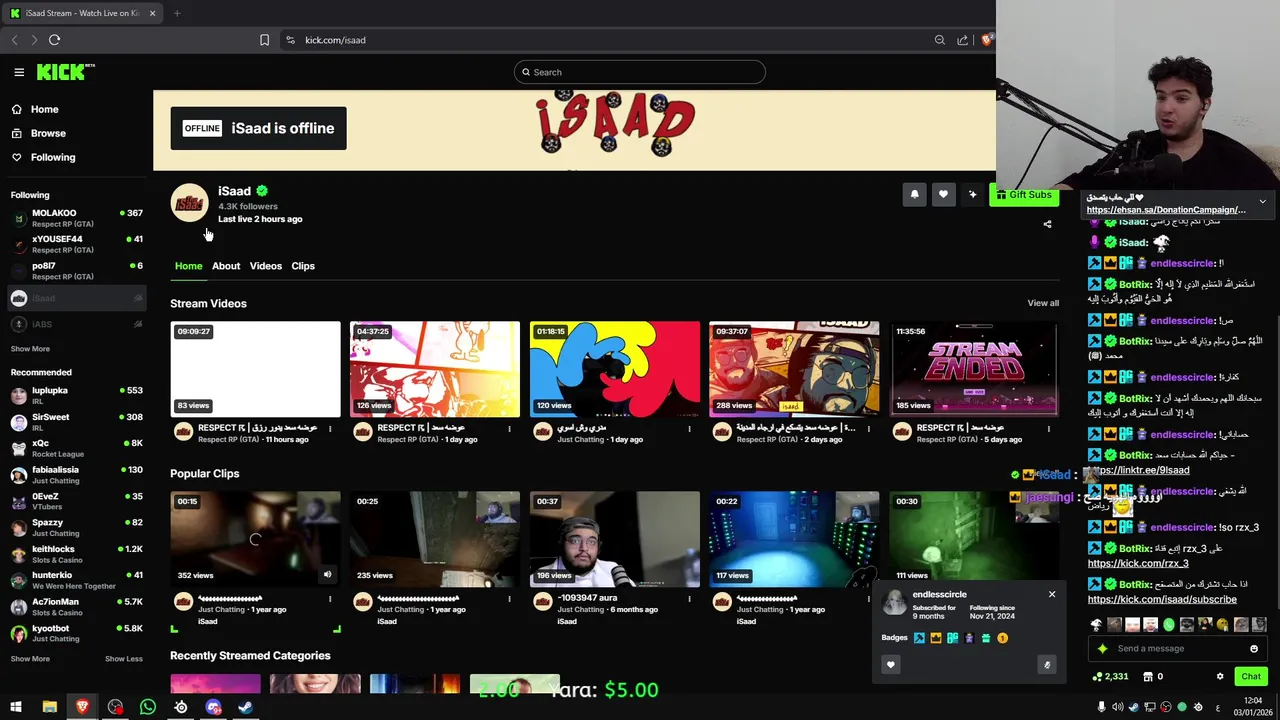Screen dimensions: 1280x720
Task: Mute endlesscircle from the user card
Action: pos(1047,664)
